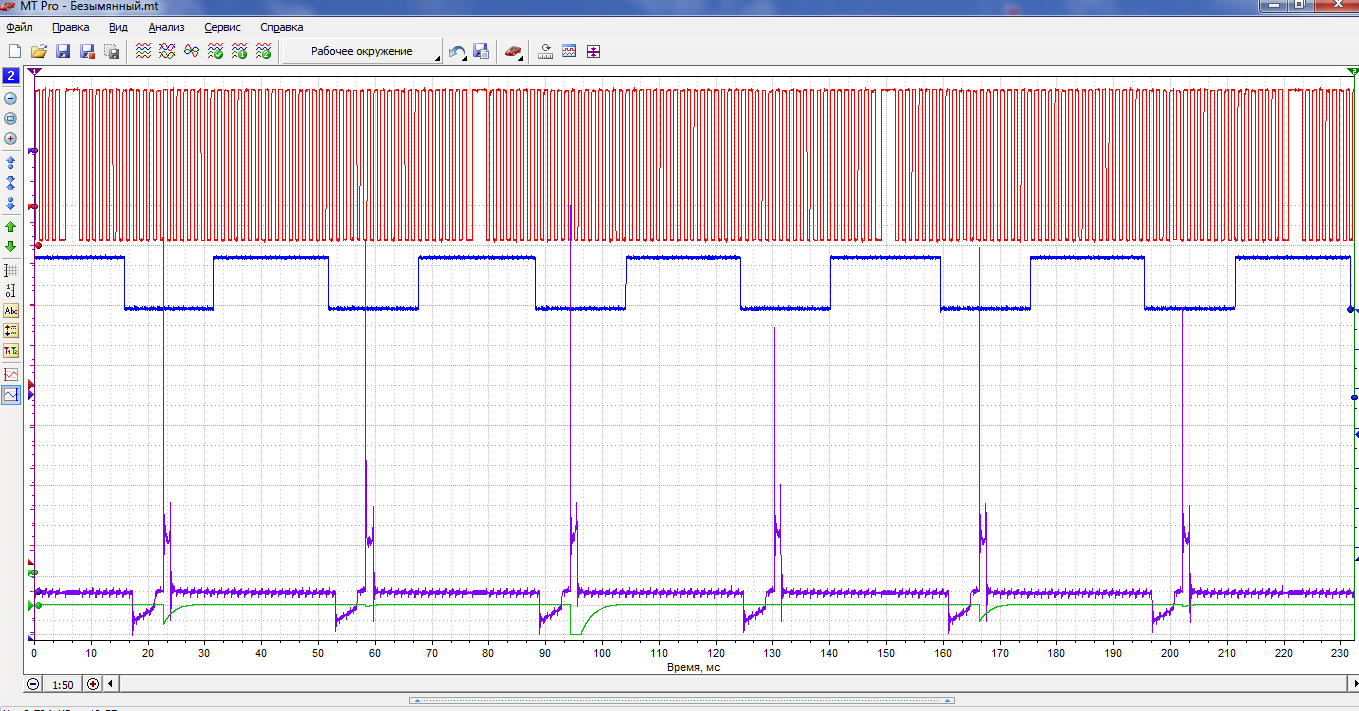This screenshot has width=1359, height=711.
Task: Click the dashed-outline floppy save icon
Action: point(111,51)
